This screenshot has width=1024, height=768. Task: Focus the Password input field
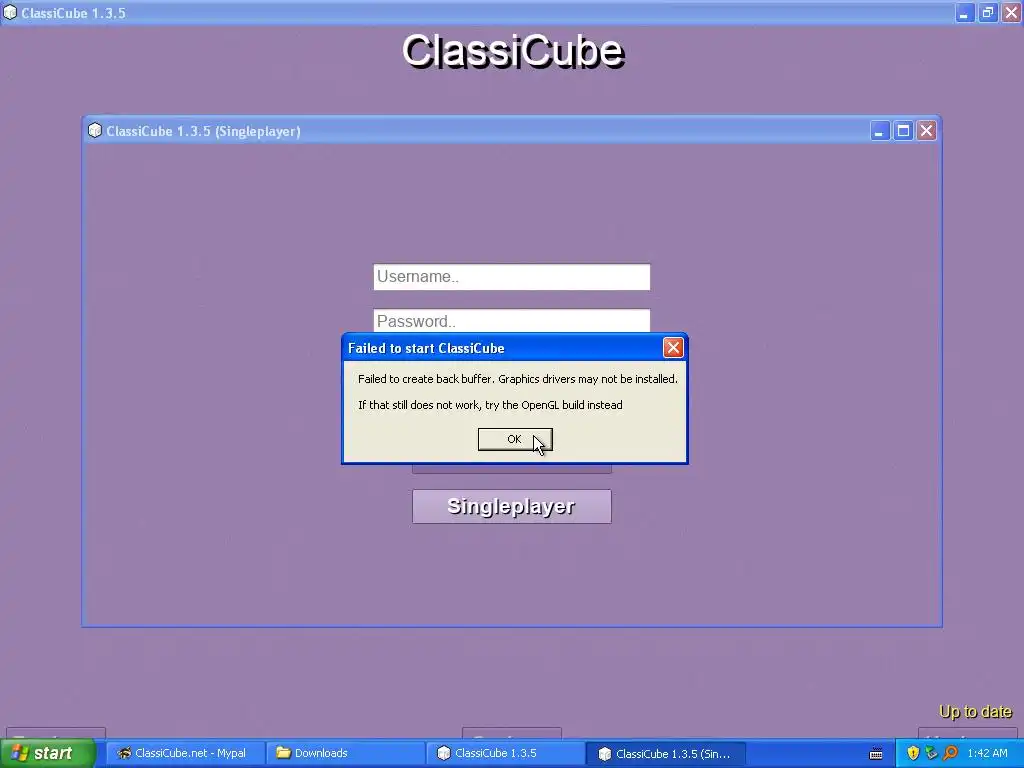point(511,321)
